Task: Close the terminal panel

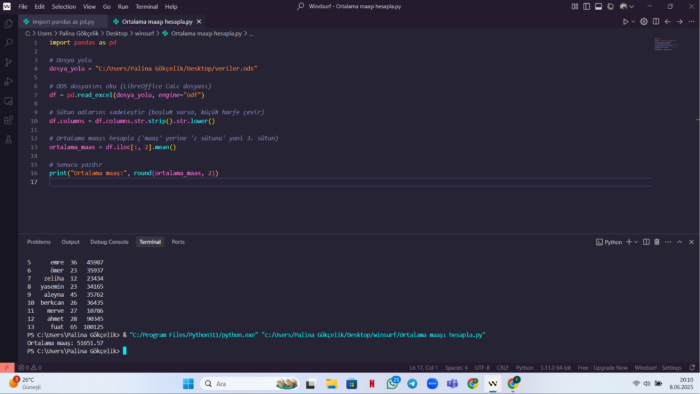Action: tap(692, 242)
